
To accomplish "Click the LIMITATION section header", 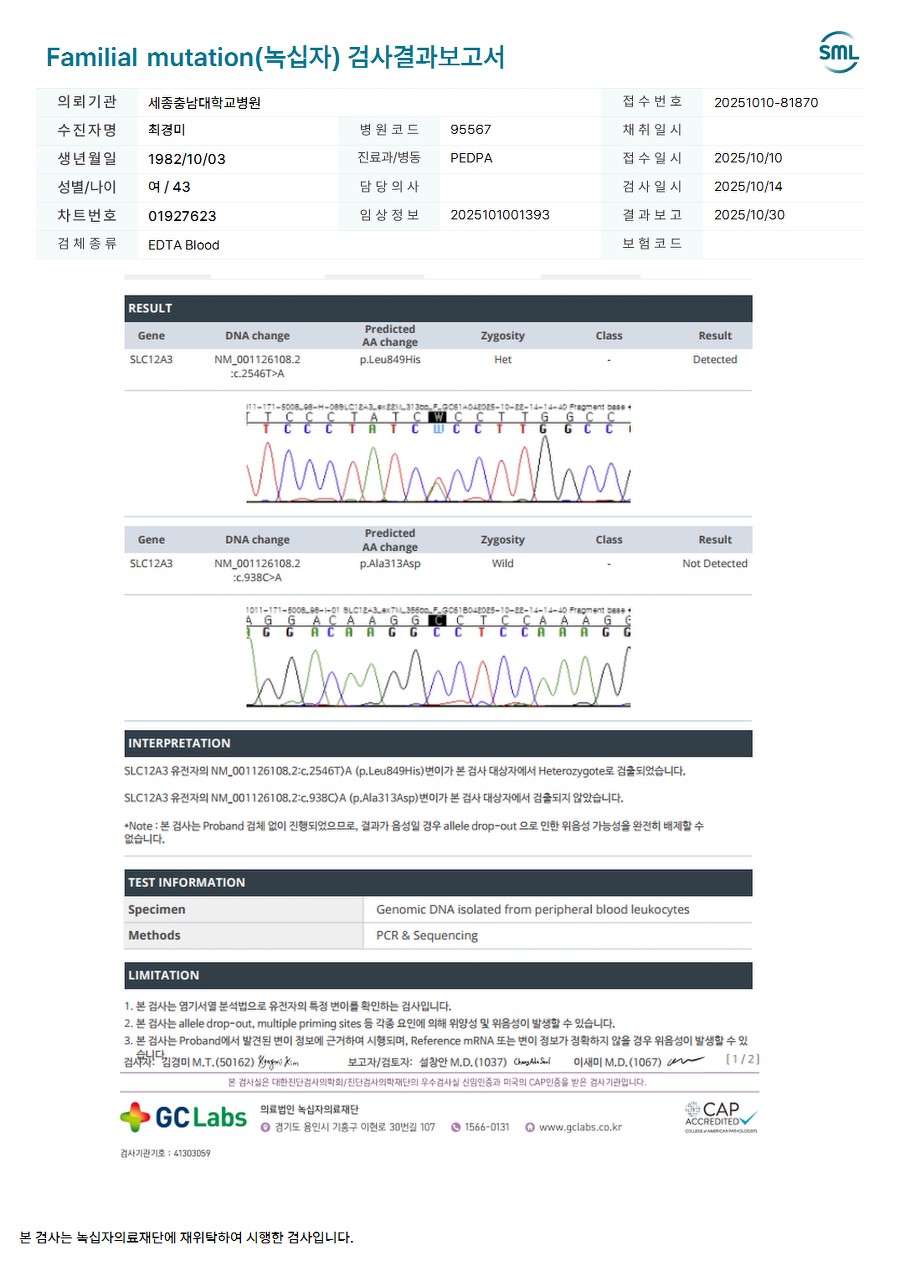I will (x=438, y=975).
